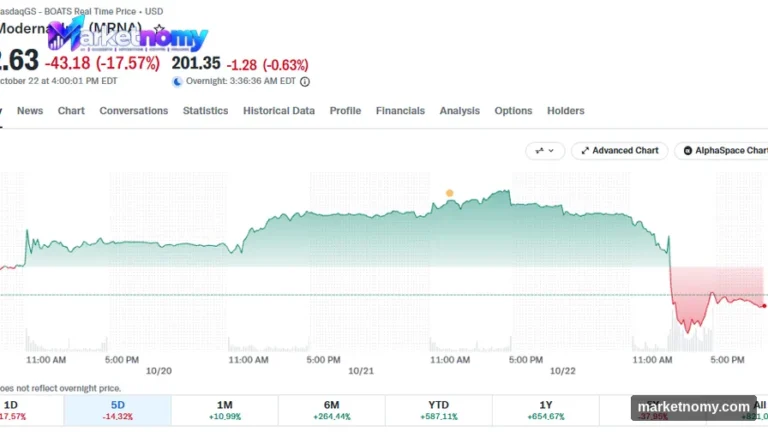Click the orange event marker on chart
This screenshot has height=432, width=768.
click(450, 193)
